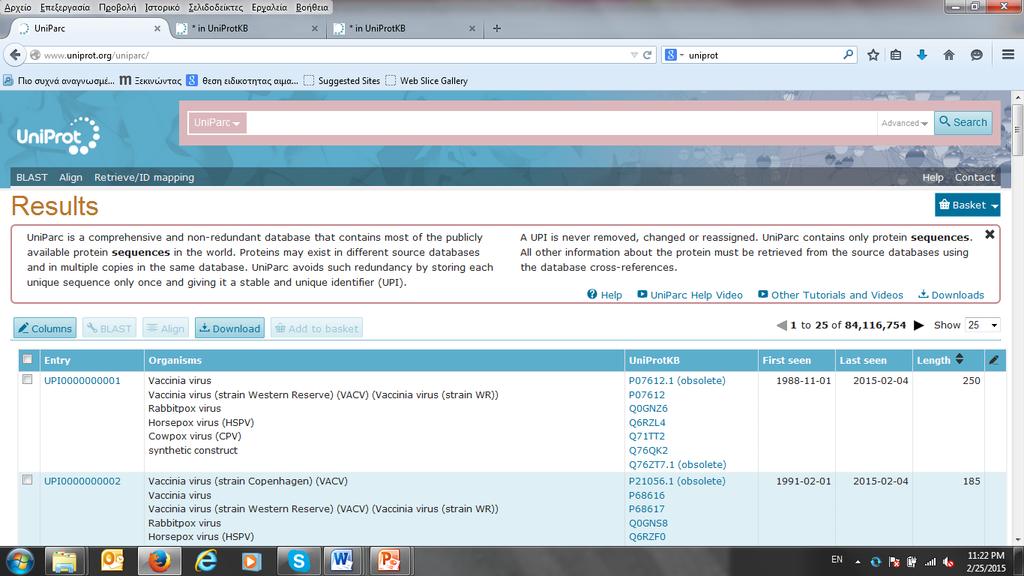Go to next results page arrow
Screen dimensions: 1024x576
(919, 325)
